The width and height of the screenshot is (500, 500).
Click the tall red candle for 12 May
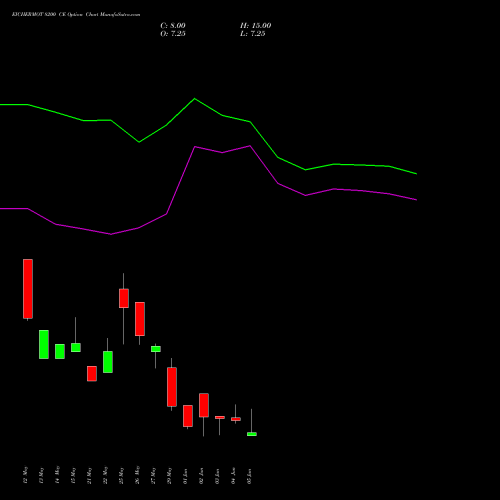coord(28,289)
